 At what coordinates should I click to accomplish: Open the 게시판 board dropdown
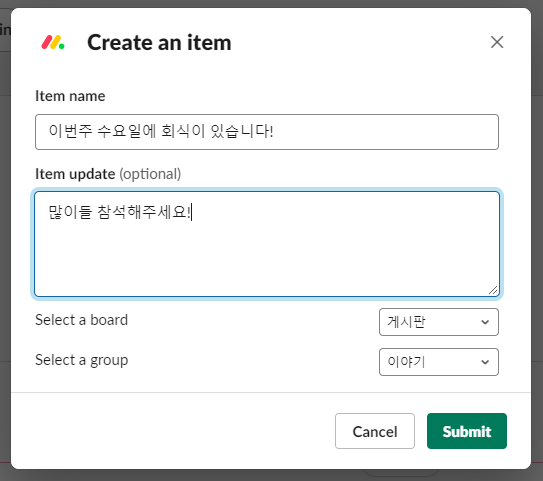[x=439, y=322]
